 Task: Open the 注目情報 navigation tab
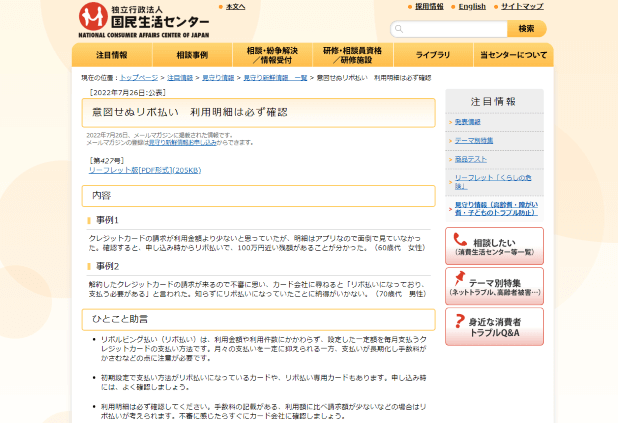[x=112, y=55]
